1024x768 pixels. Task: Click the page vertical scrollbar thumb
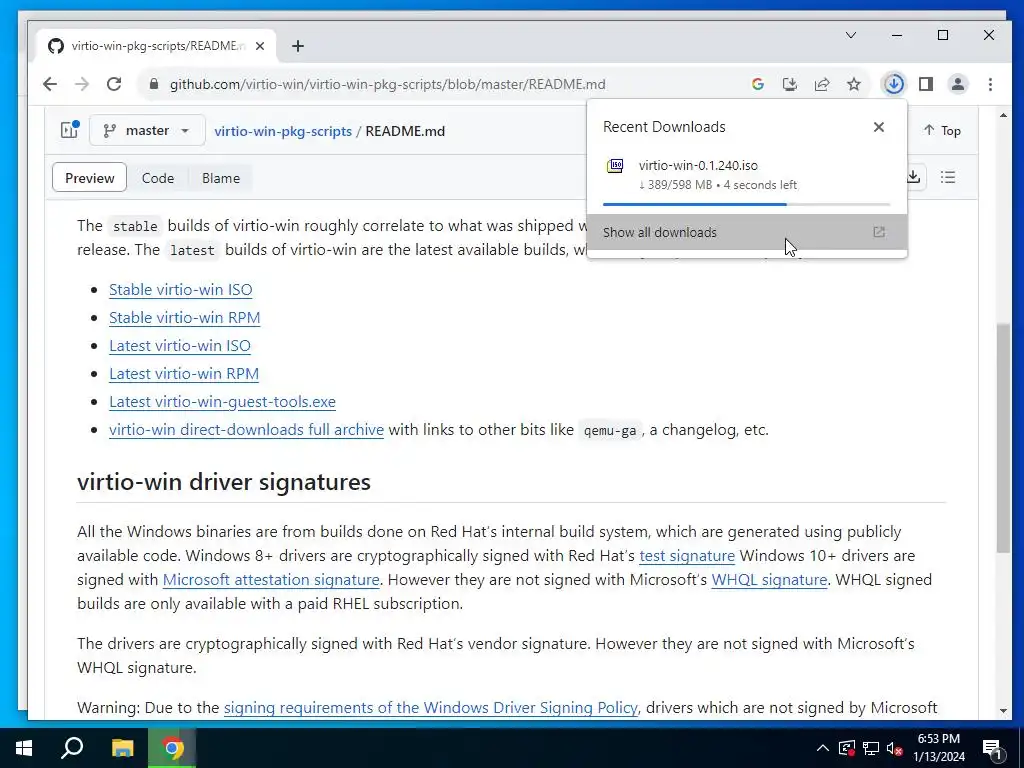(x=1003, y=438)
